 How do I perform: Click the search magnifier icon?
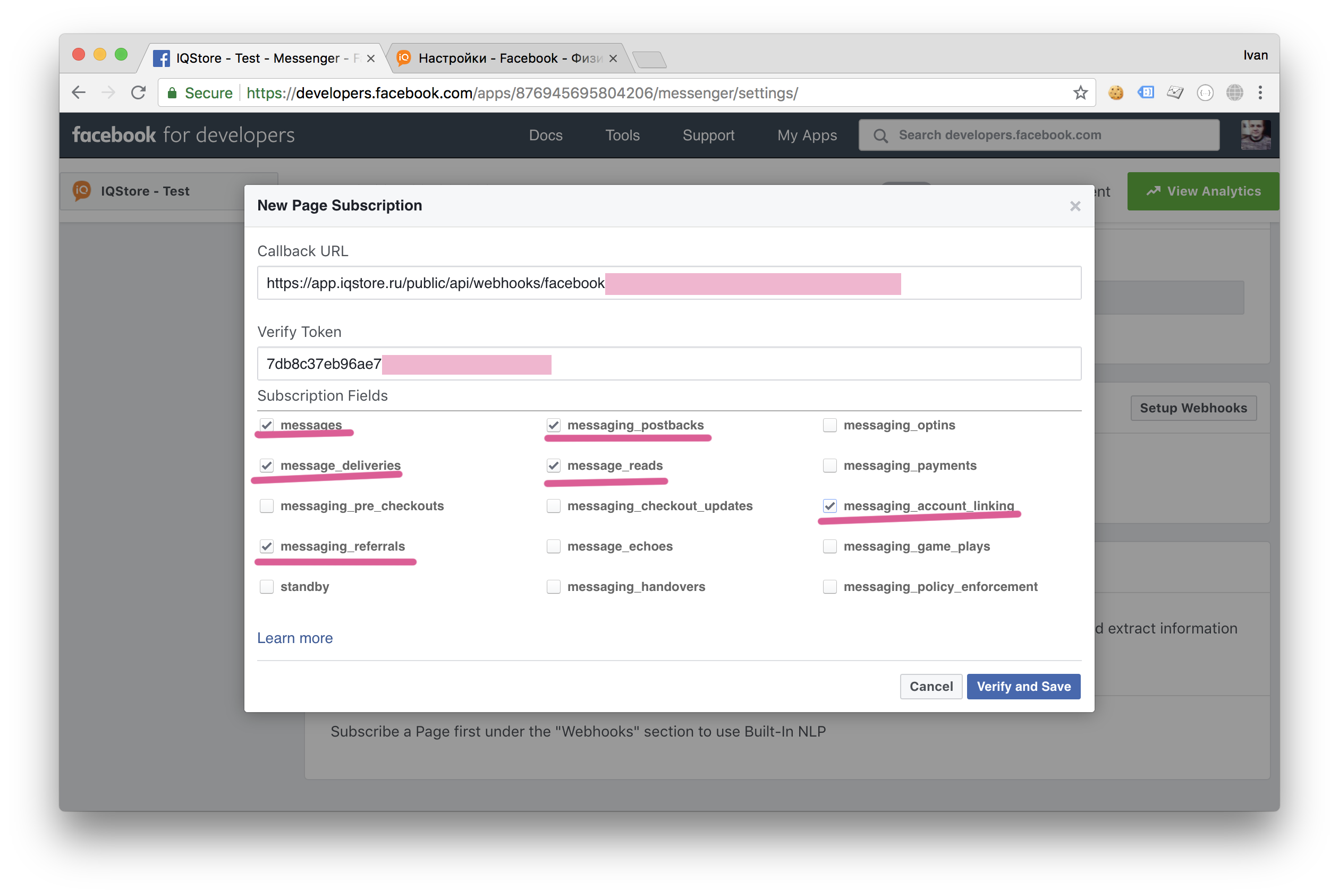[x=880, y=136]
